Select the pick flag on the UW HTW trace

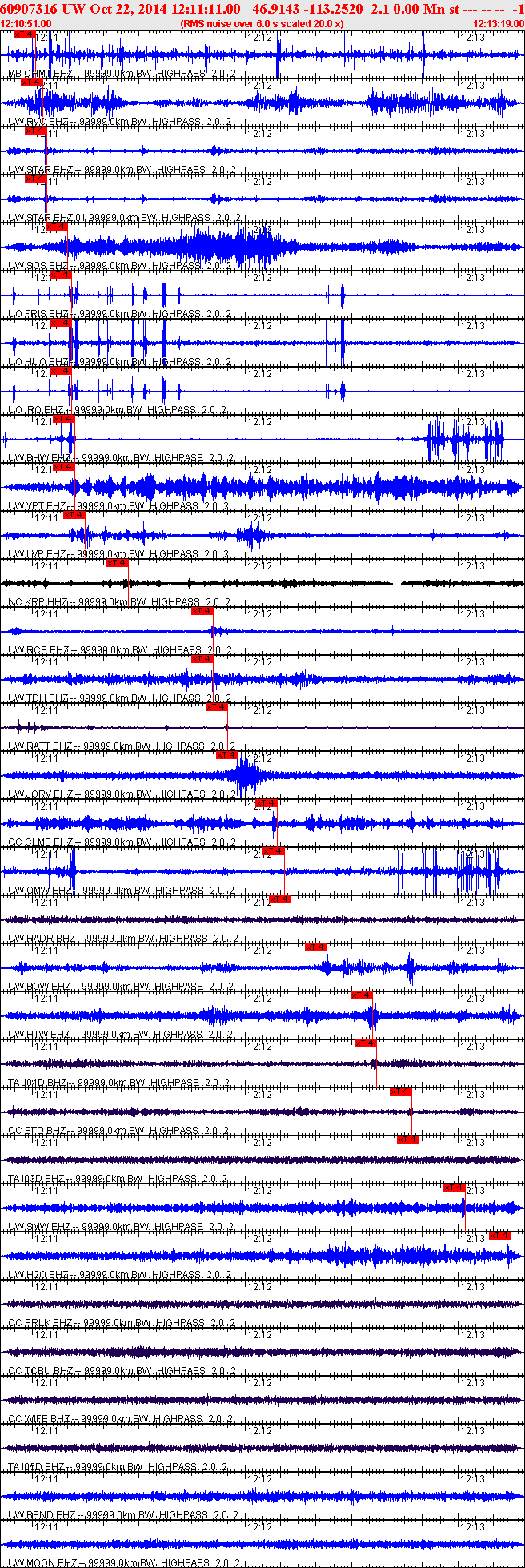point(362,995)
